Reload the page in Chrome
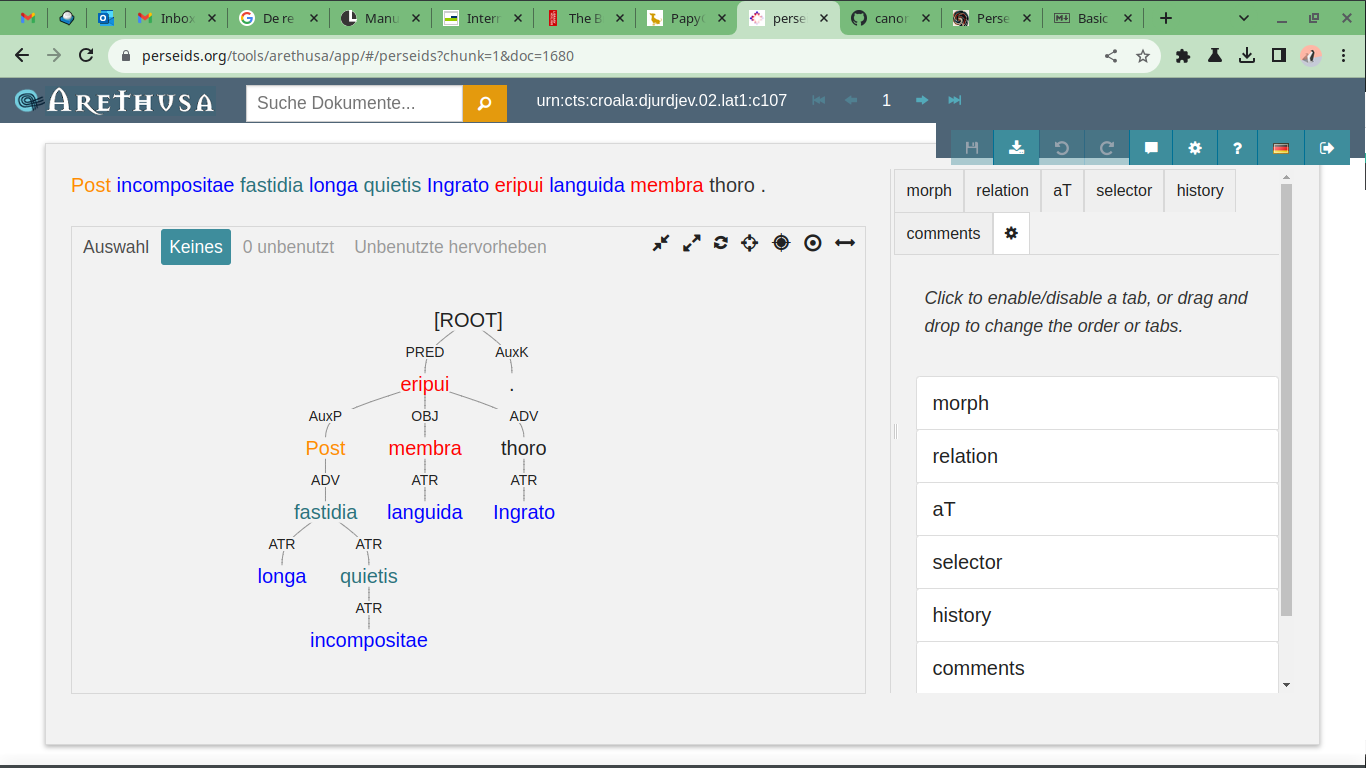 point(86,56)
